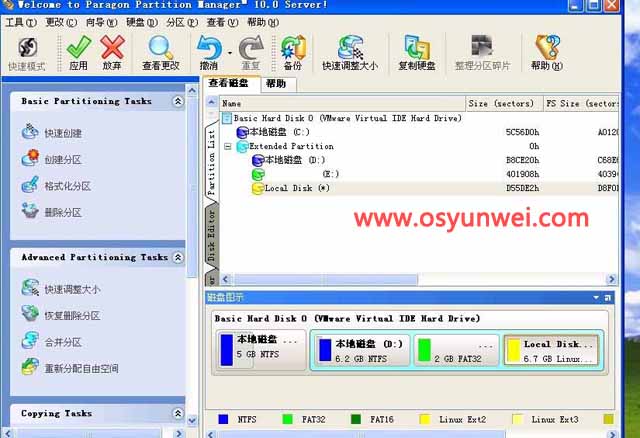Click partition list horizontal scrollbar left arrow

(x=225, y=279)
